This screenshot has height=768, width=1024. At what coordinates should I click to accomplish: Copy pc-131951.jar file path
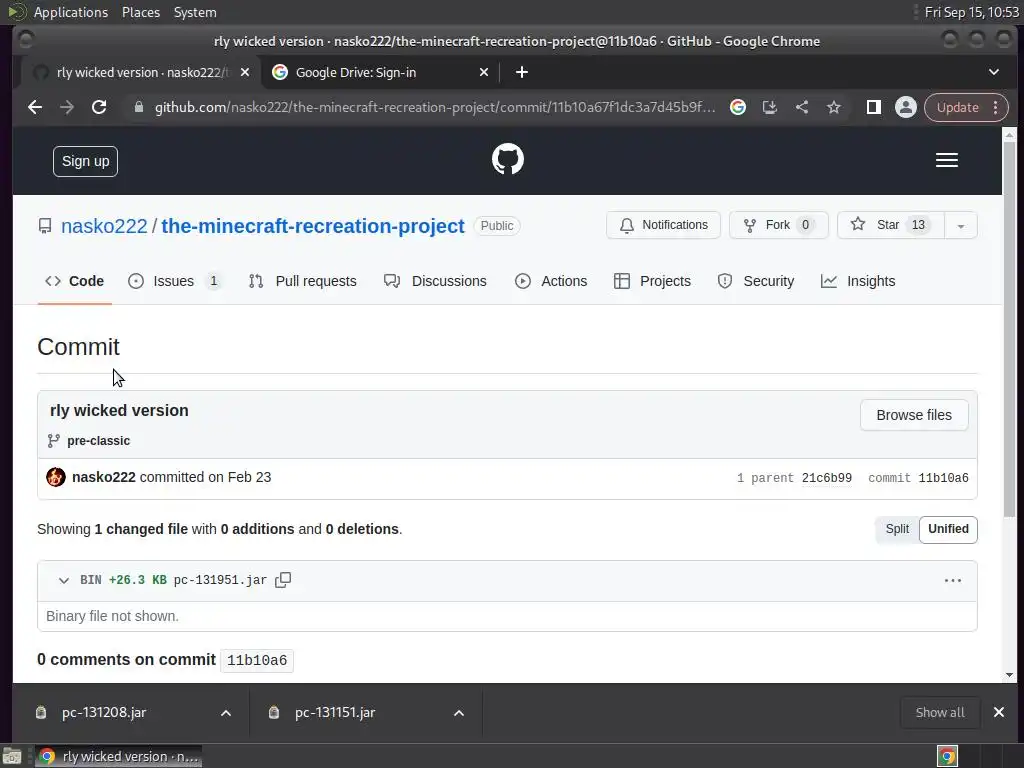283,580
